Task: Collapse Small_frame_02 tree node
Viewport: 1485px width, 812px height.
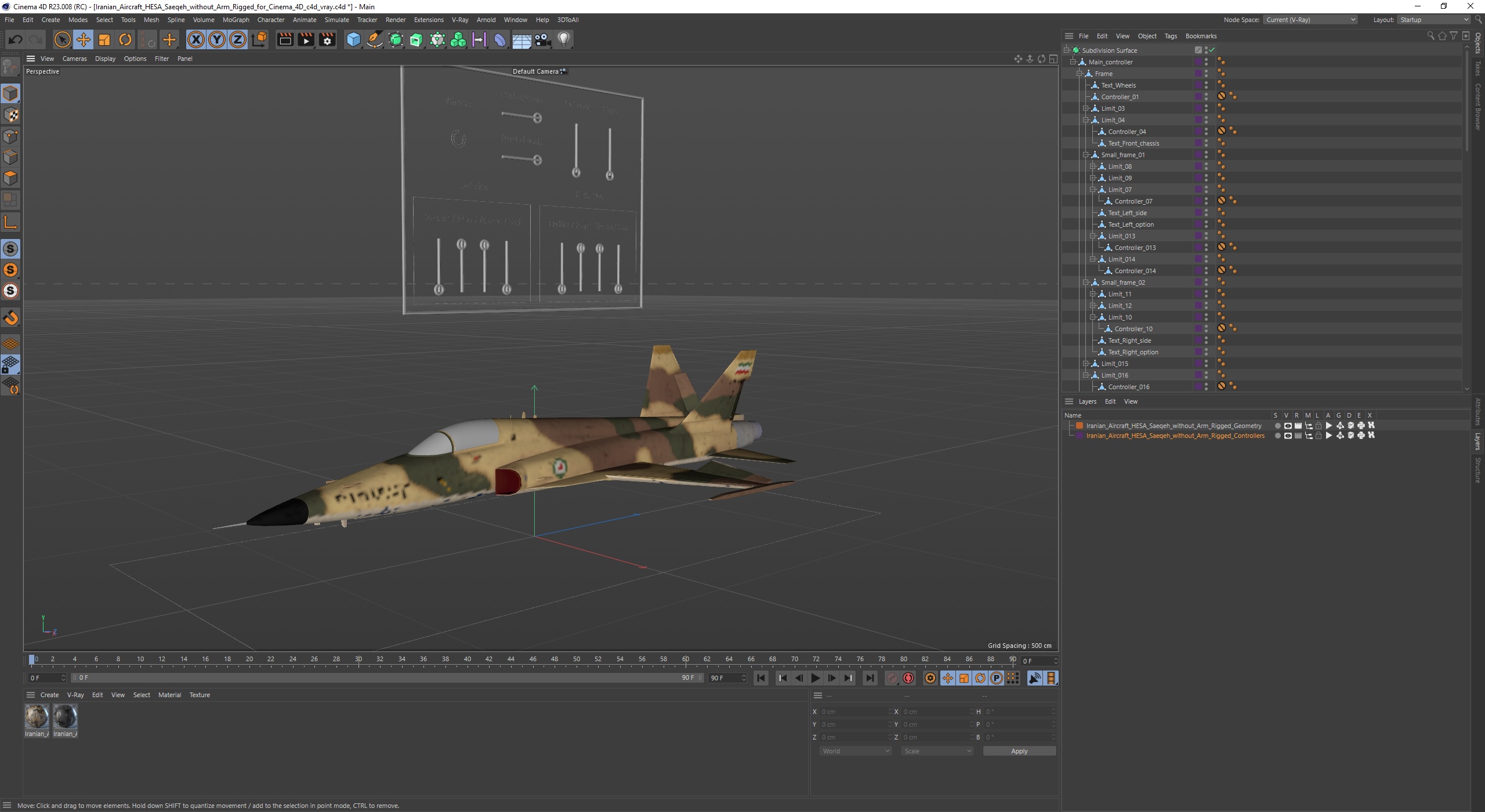Action: tap(1086, 282)
